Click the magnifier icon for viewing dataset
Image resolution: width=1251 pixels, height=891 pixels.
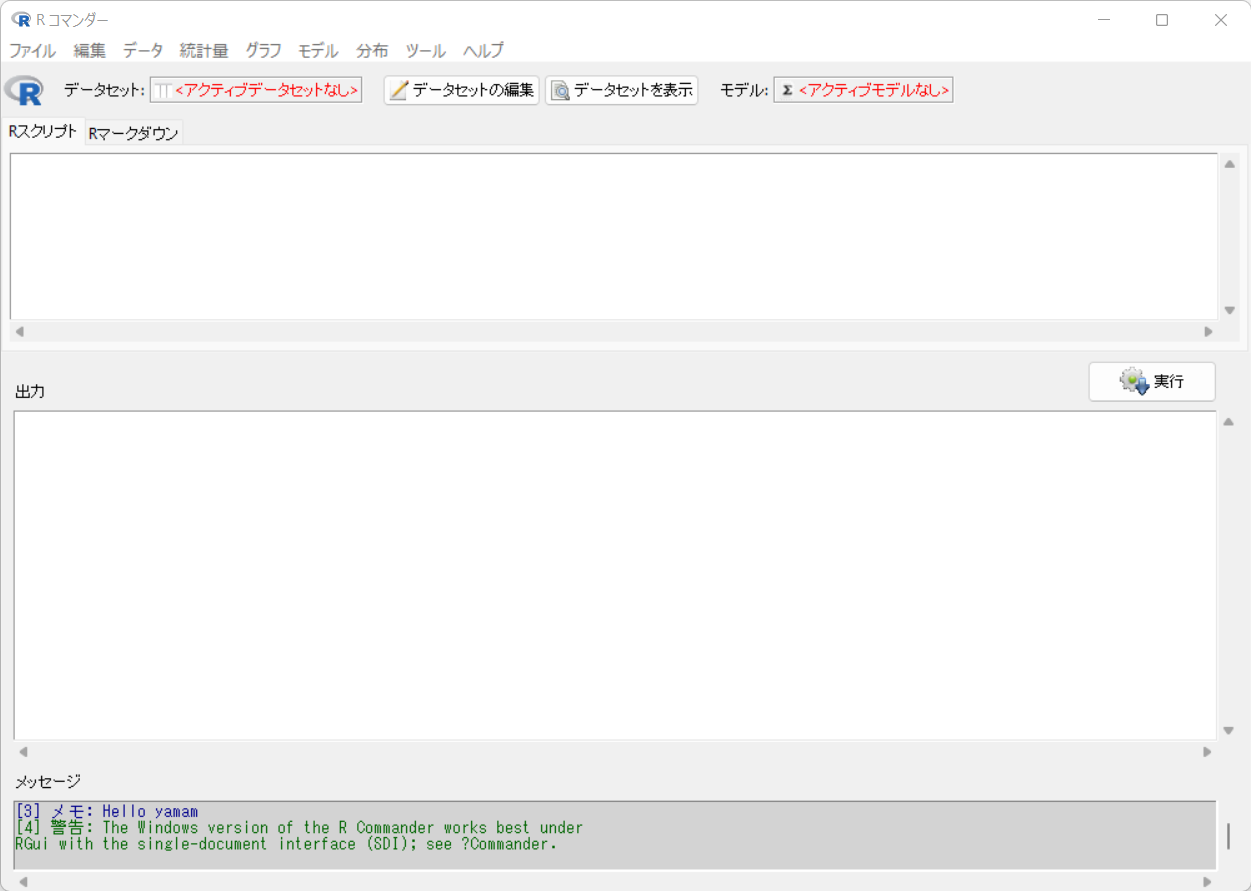pyautogui.click(x=561, y=91)
